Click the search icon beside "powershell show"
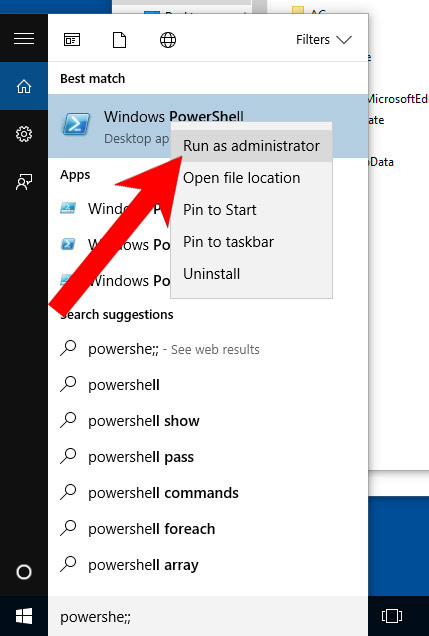The height and width of the screenshot is (636, 429). (x=68, y=420)
